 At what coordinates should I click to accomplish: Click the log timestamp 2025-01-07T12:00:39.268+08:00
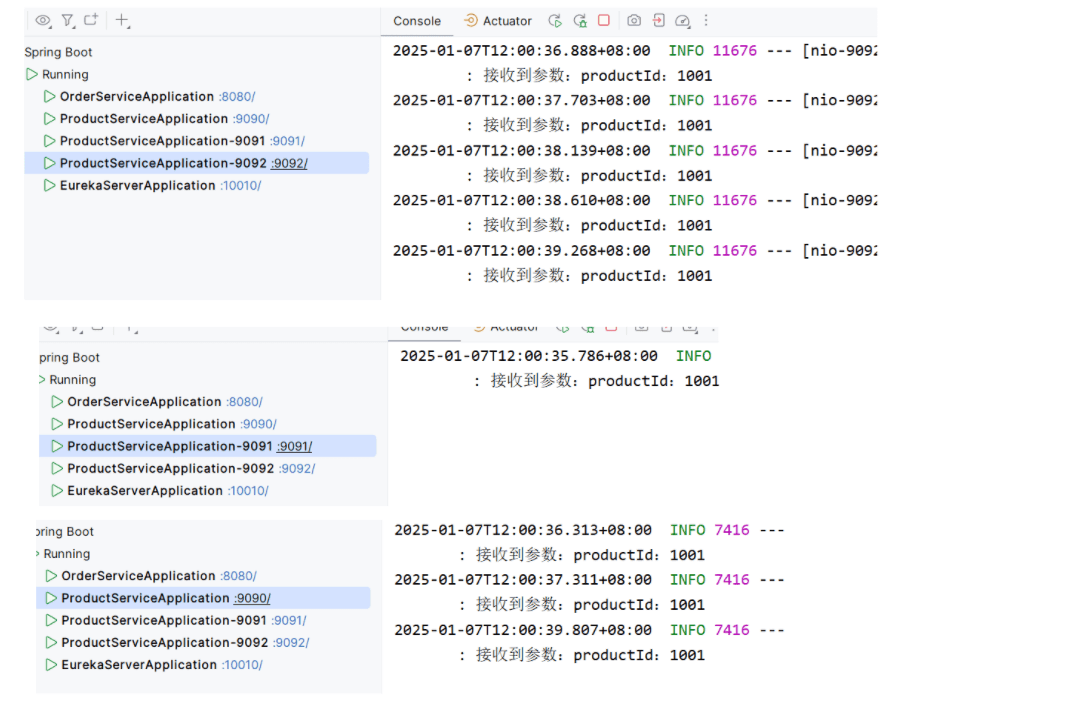pos(521,251)
